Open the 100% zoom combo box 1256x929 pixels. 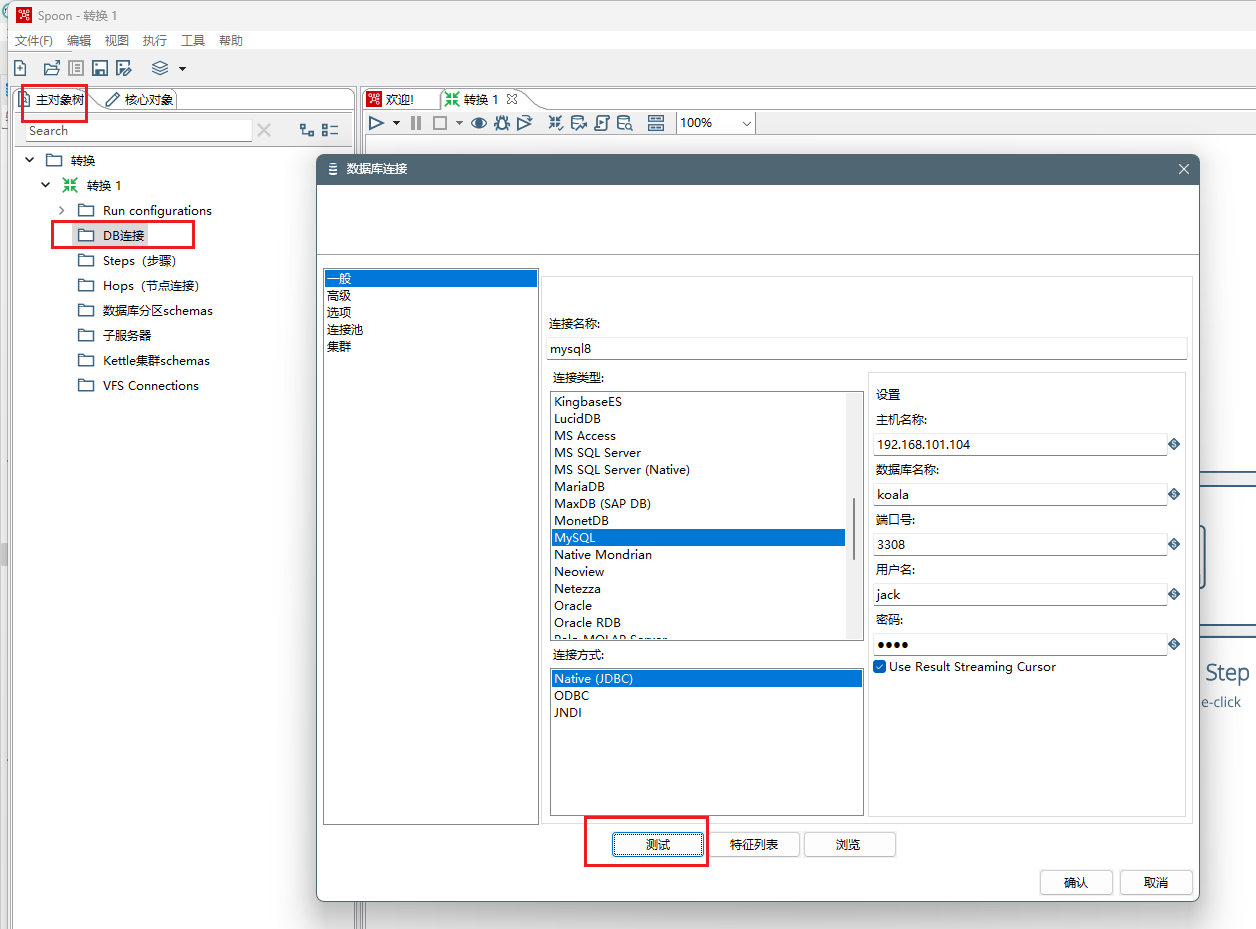click(x=715, y=123)
